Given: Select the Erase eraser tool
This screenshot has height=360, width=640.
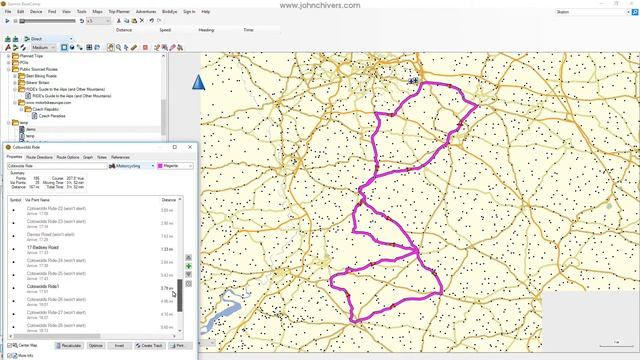Looking at the screenshot, I should point(172,48).
